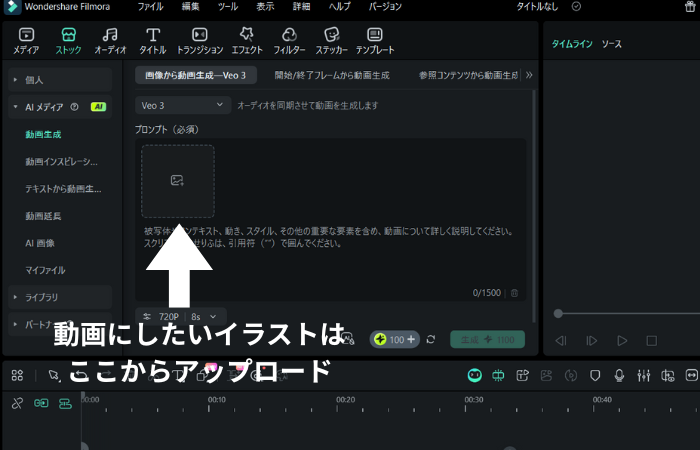Open the エフェクト effects panel

click(247, 41)
